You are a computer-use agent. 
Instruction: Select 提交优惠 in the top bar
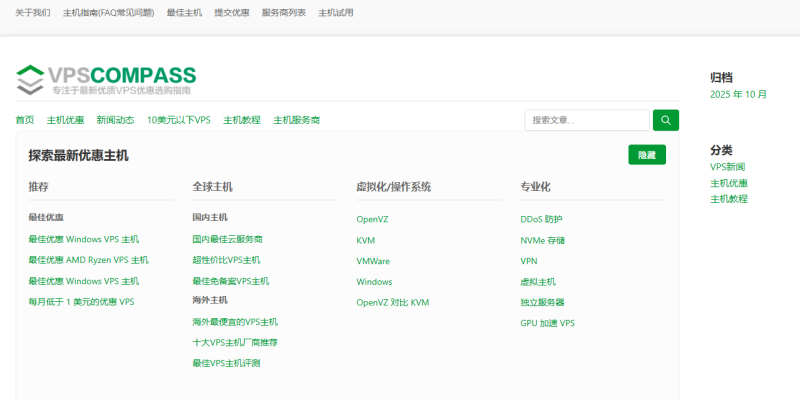(x=232, y=13)
